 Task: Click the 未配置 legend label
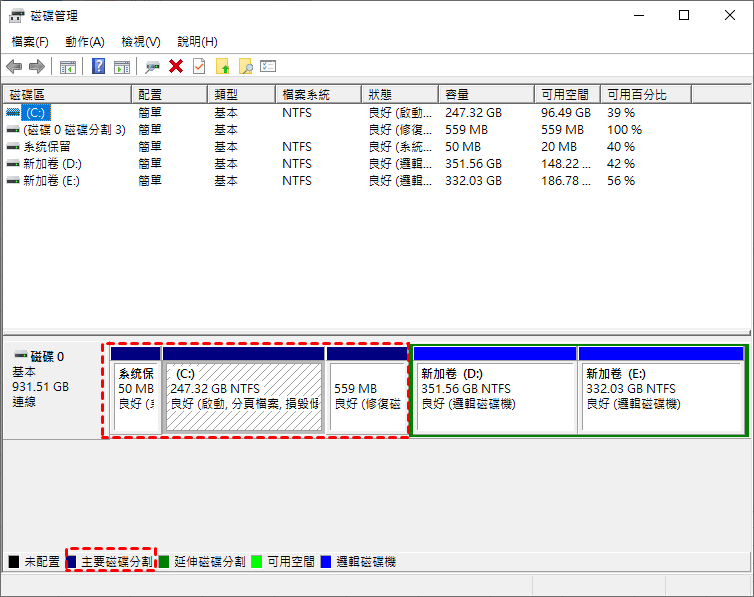42,561
